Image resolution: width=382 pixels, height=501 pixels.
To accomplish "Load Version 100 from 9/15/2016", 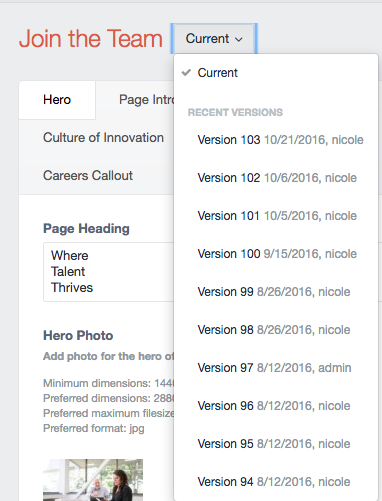I will (276, 254).
